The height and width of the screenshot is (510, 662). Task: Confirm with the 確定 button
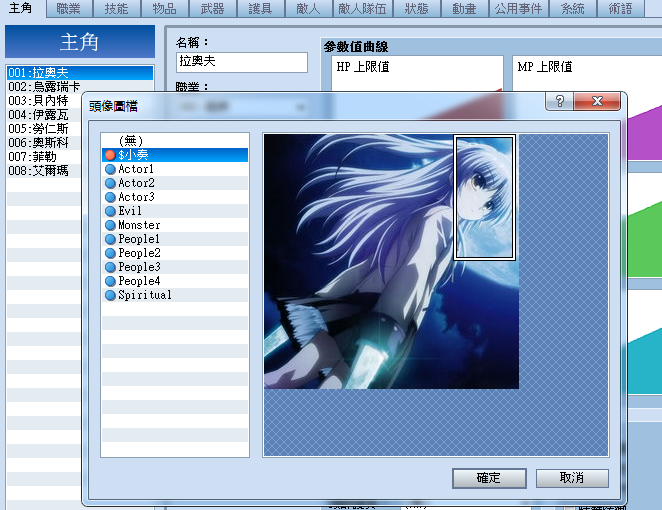pos(489,478)
